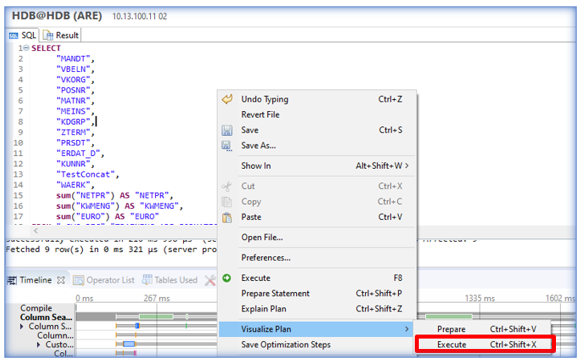
Task: Click the Copy pages icon
Action: point(226,202)
